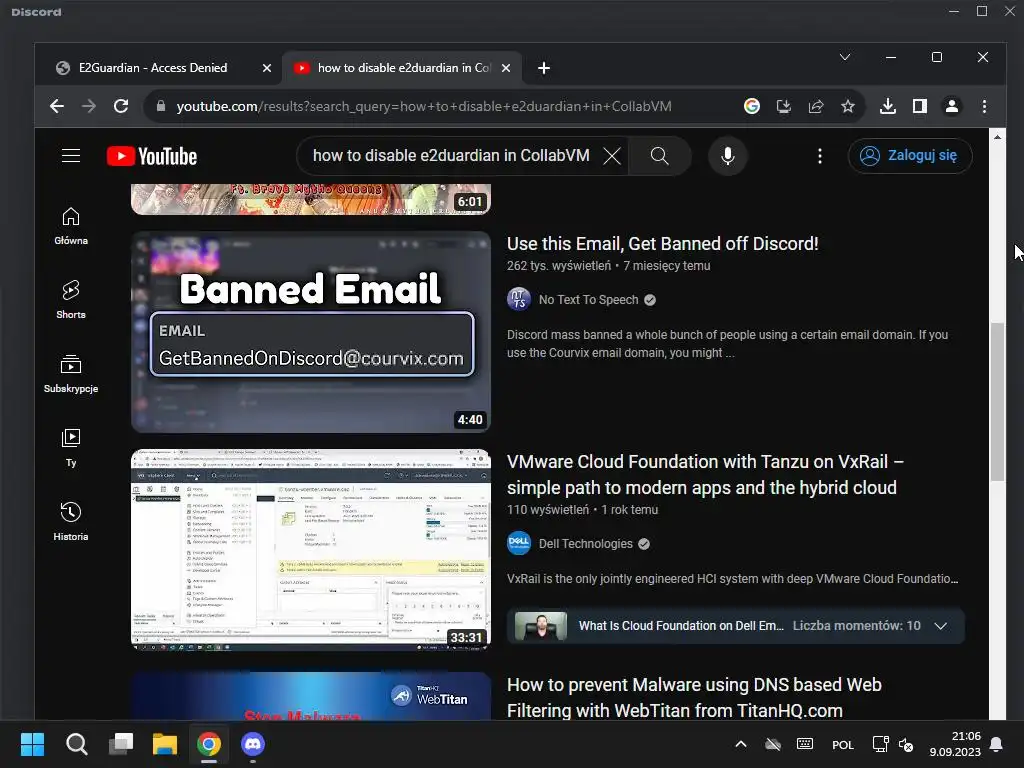Viewport: 1024px width, 768px height.
Task: Click the scrollbar up arrow
Action: [x=997, y=137]
